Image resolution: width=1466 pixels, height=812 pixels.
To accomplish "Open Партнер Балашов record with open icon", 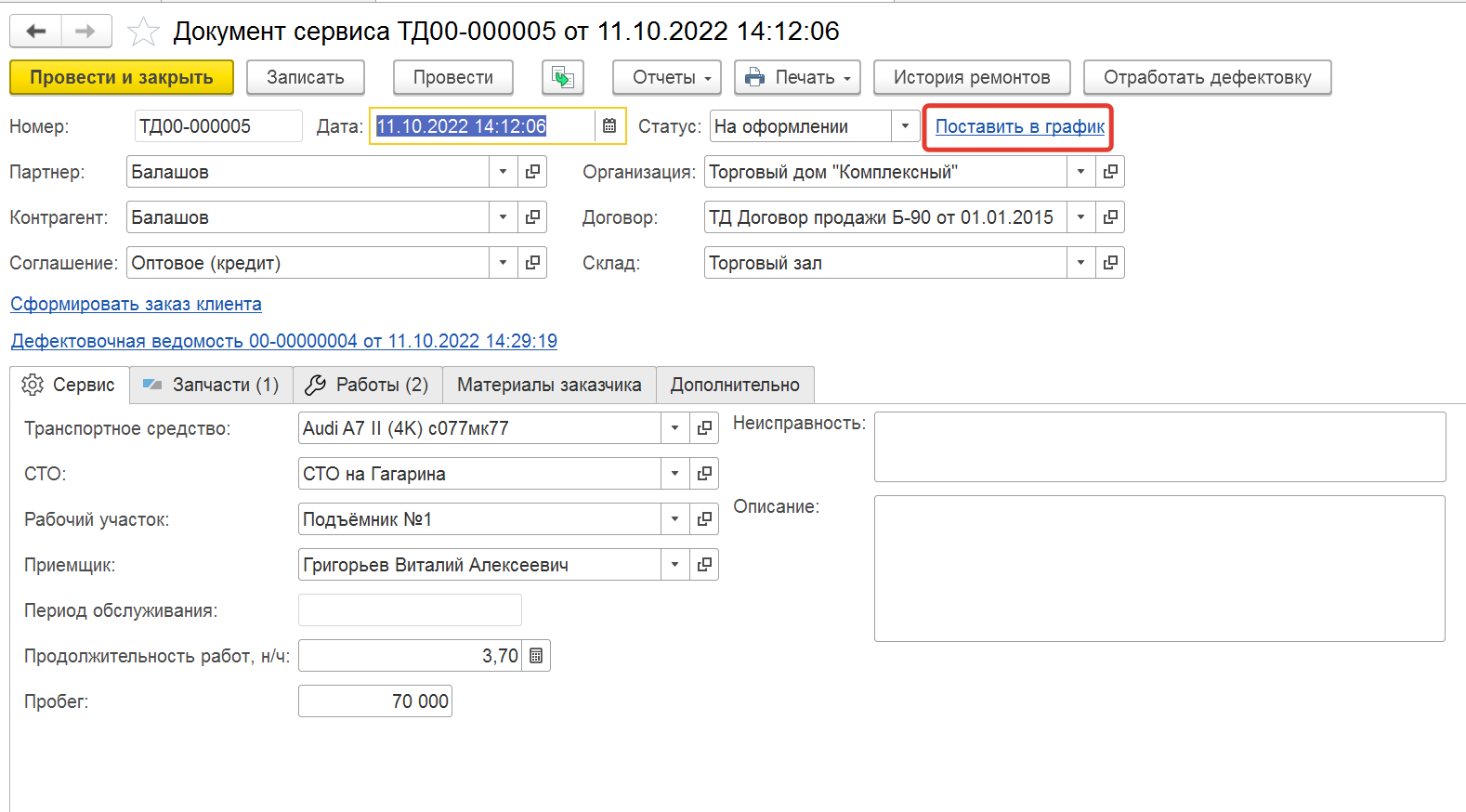I will tap(532, 172).
